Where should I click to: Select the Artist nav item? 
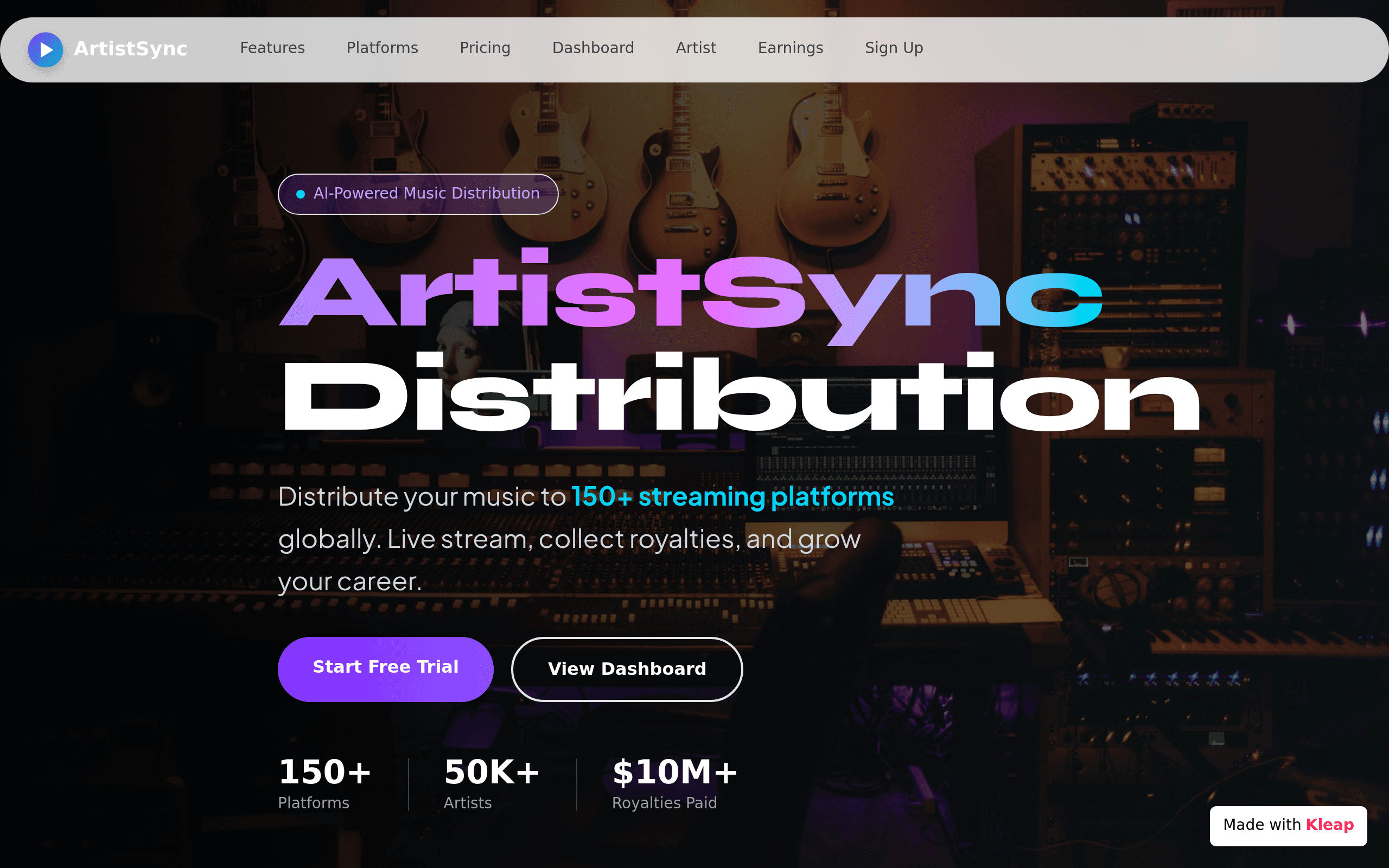(696, 48)
